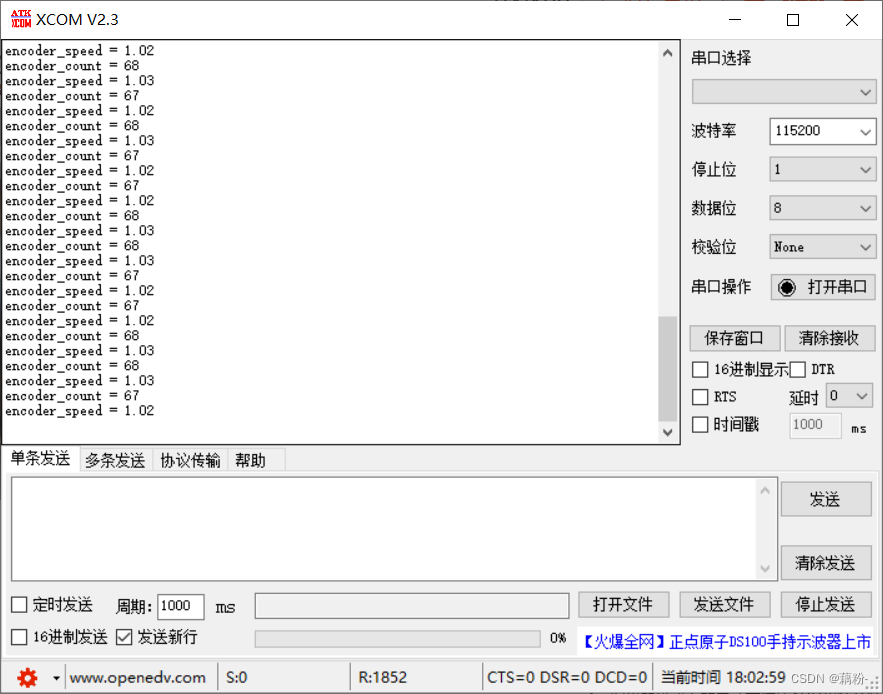Click the timestamp interval 1000 field
883x694 pixels.
(815, 425)
